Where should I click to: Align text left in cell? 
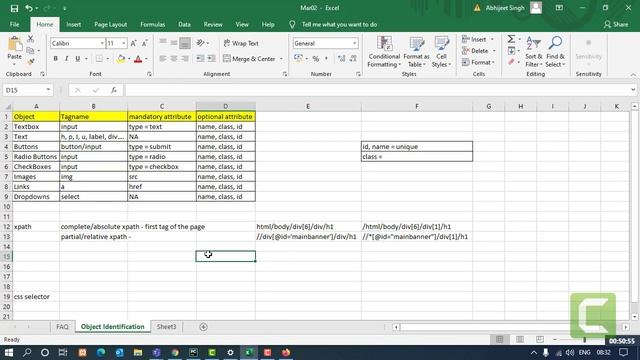163,59
